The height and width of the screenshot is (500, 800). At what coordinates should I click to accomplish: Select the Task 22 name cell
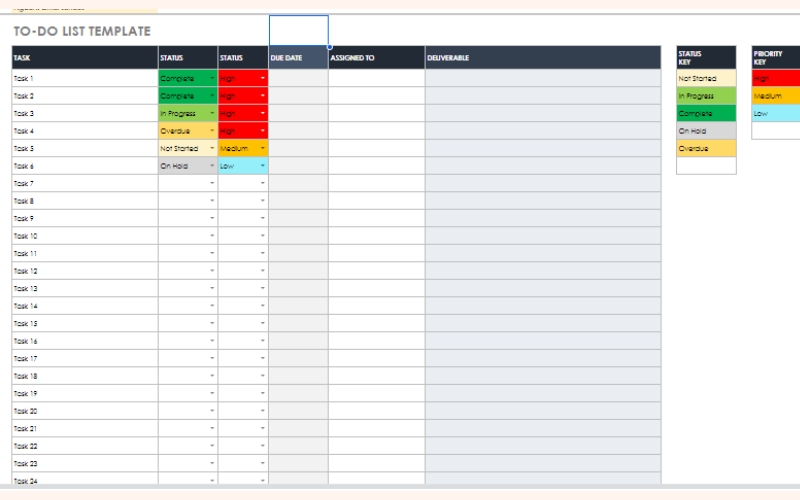tap(85, 446)
